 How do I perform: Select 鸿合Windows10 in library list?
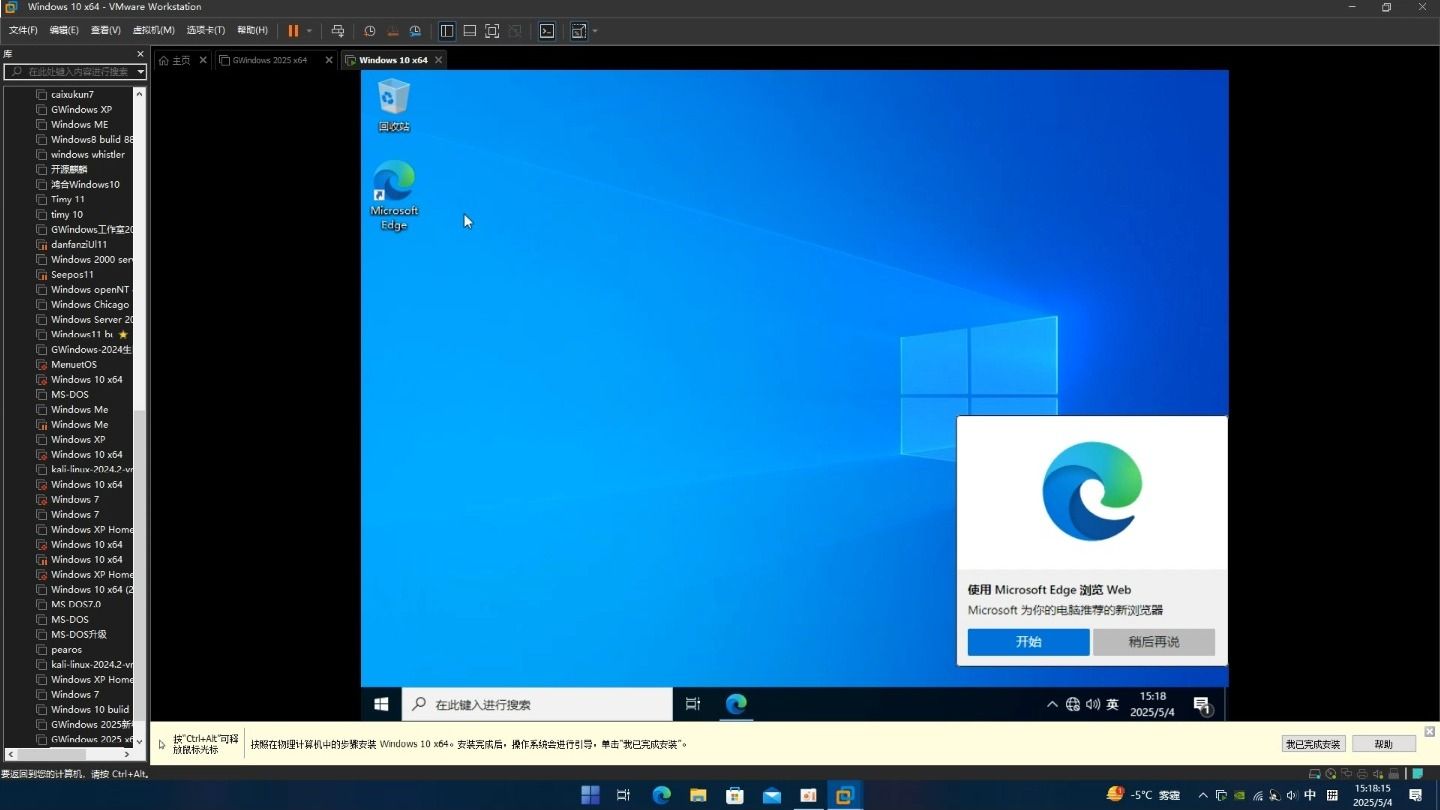point(85,185)
